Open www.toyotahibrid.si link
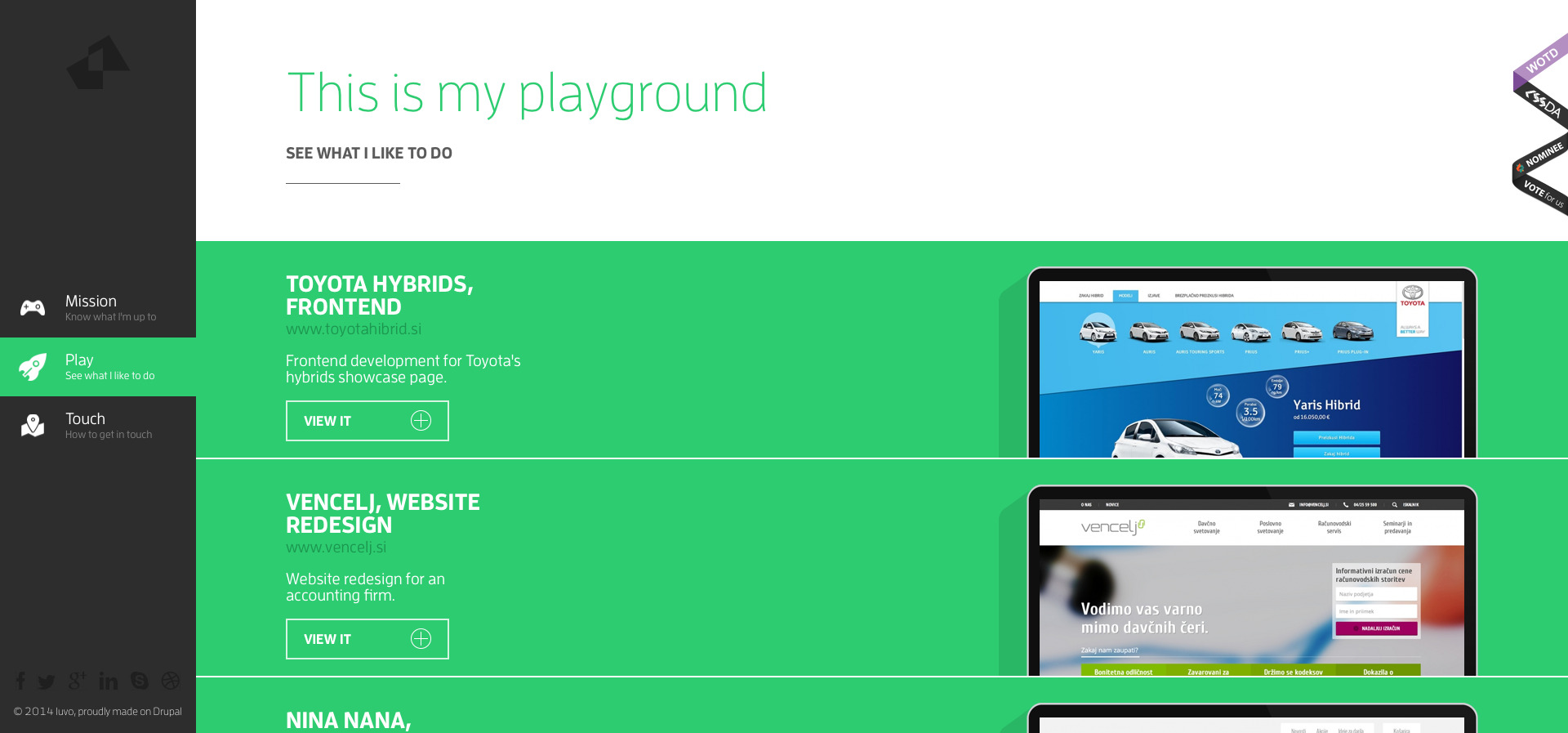The width and height of the screenshot is (1568, 733). point(354,329)
